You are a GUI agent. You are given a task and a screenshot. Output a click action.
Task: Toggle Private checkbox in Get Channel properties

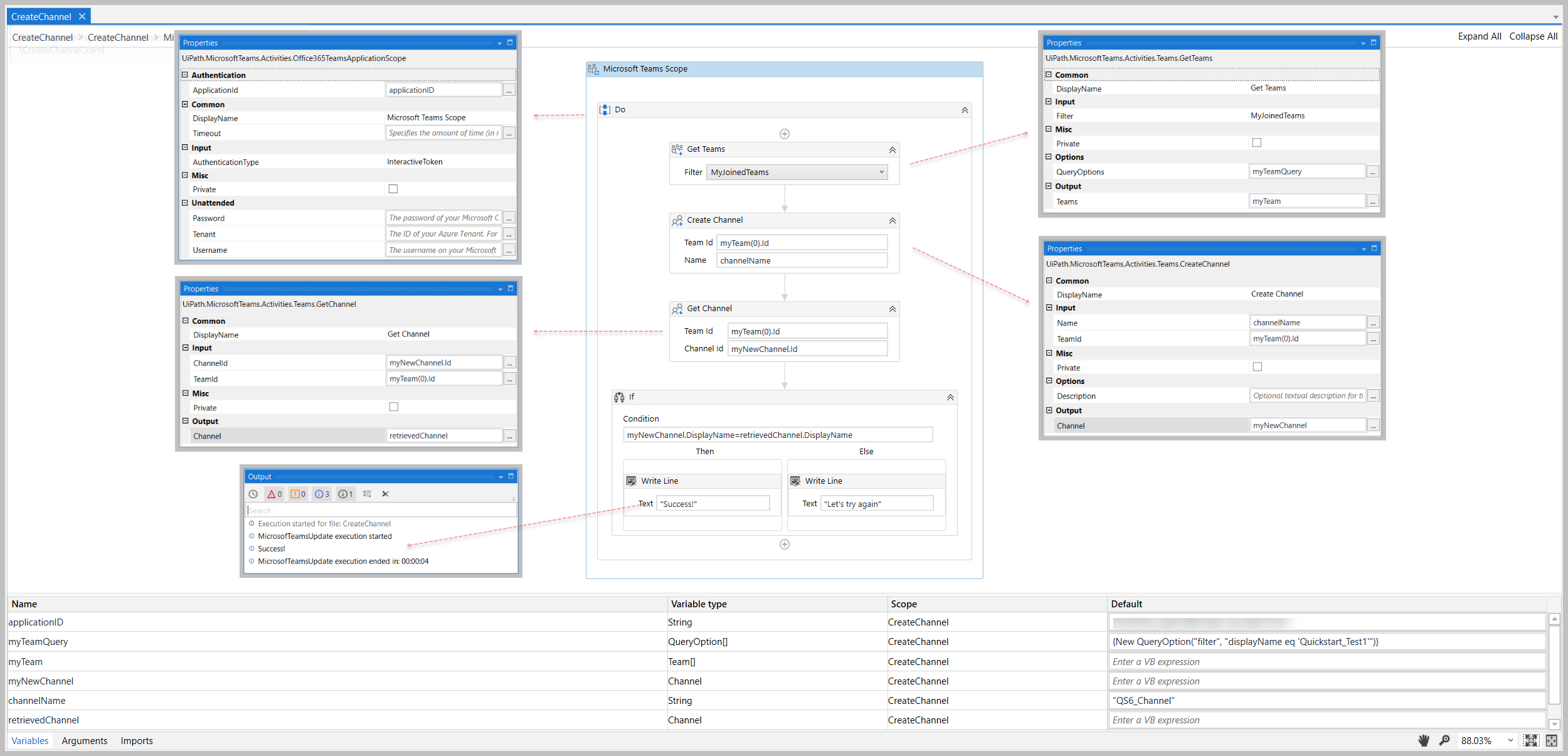point(394,407)
